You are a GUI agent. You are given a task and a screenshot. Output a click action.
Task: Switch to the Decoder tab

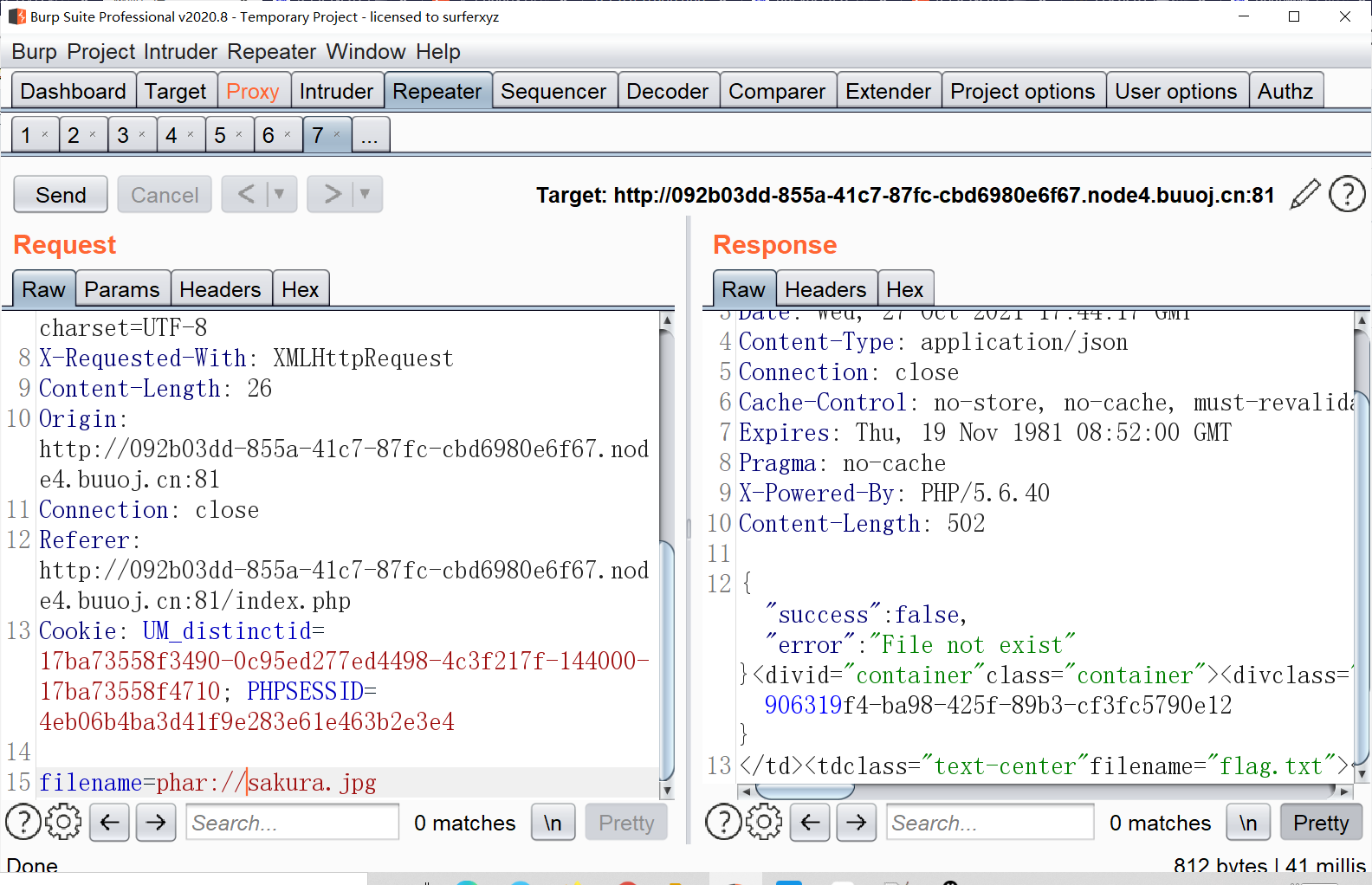[x=667, y=91]
